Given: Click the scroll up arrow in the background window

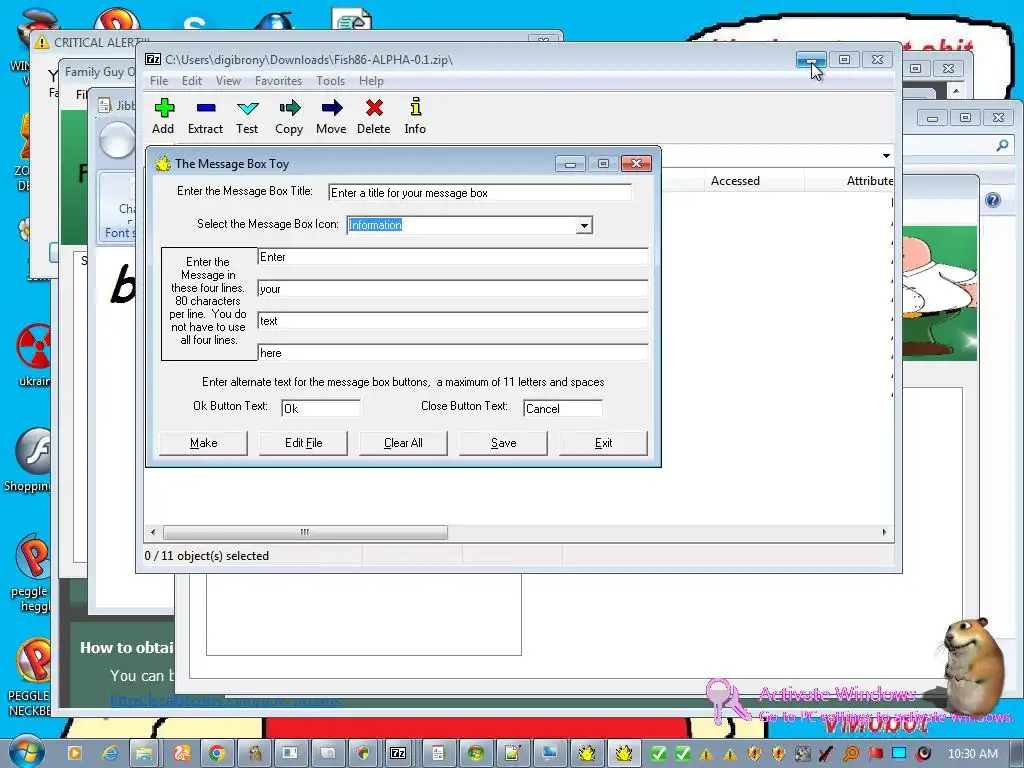Looking at the screenshot, I should pyautogui.click(x=956, y=92).
